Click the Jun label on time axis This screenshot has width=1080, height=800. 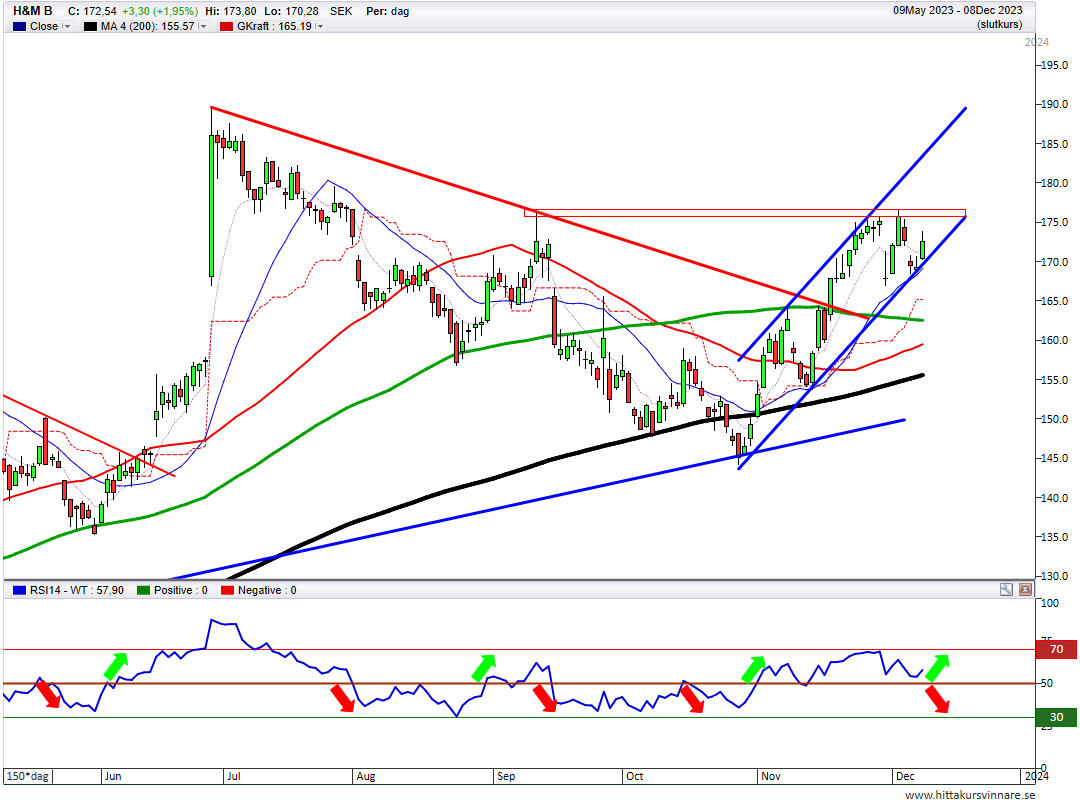pyautogui.click(x=113, y=777)
